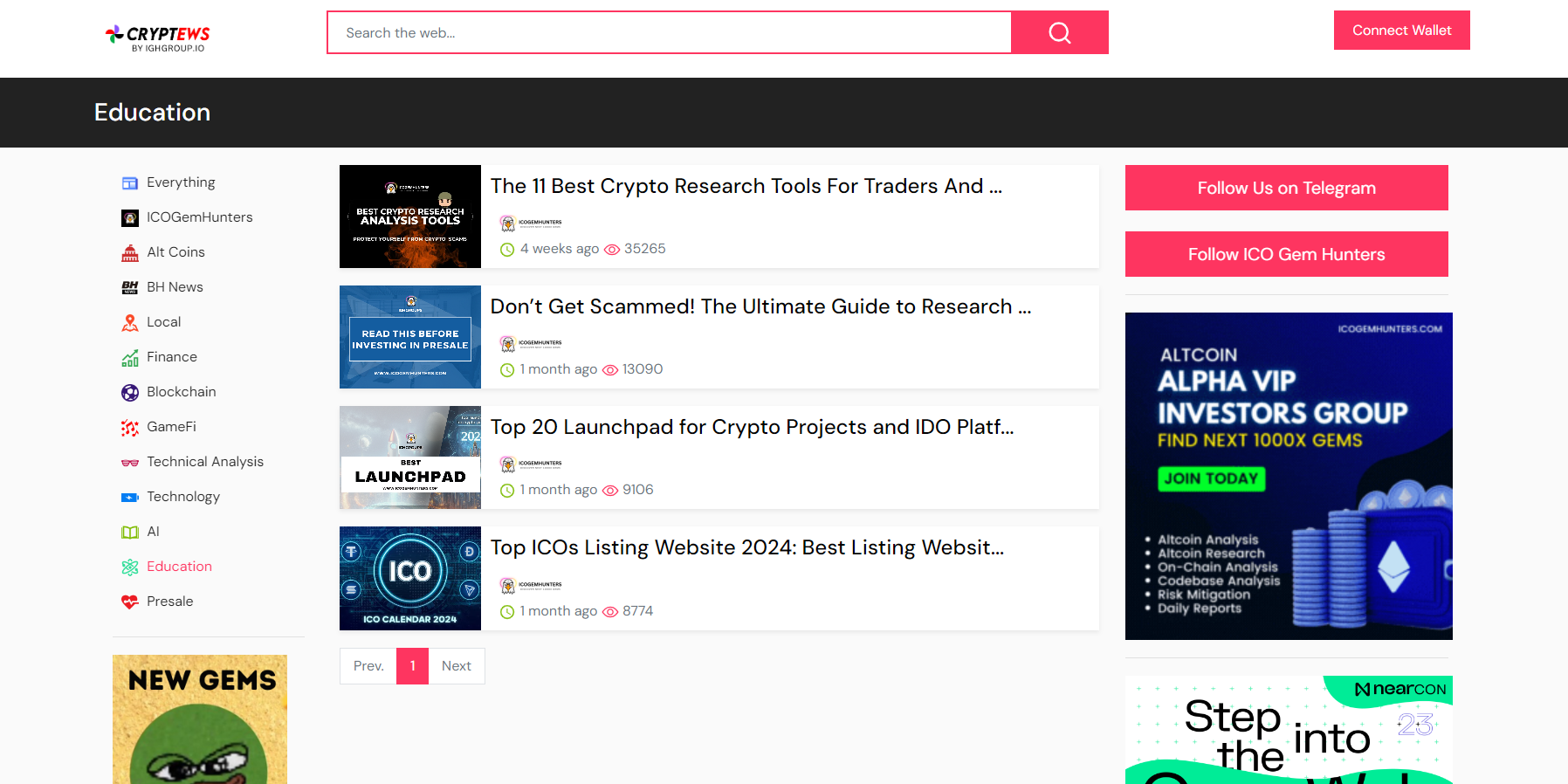Click Follow ICO Gem Hunters button
This screenshot has width=1568, height=784.
[x=1287, y=254]
